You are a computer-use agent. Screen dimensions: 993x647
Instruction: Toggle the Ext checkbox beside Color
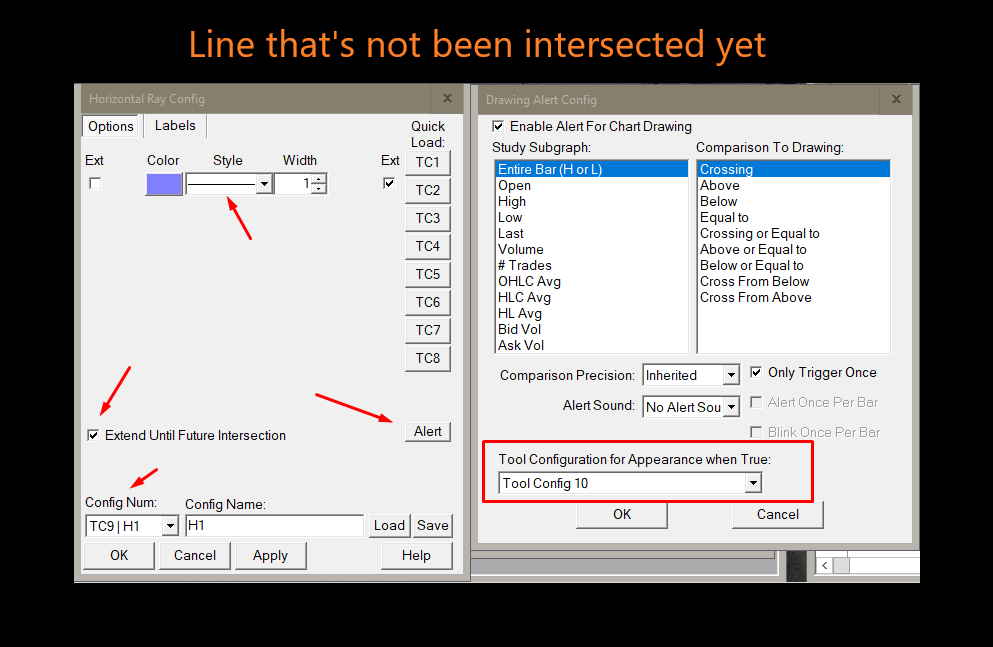coord(95,183)
